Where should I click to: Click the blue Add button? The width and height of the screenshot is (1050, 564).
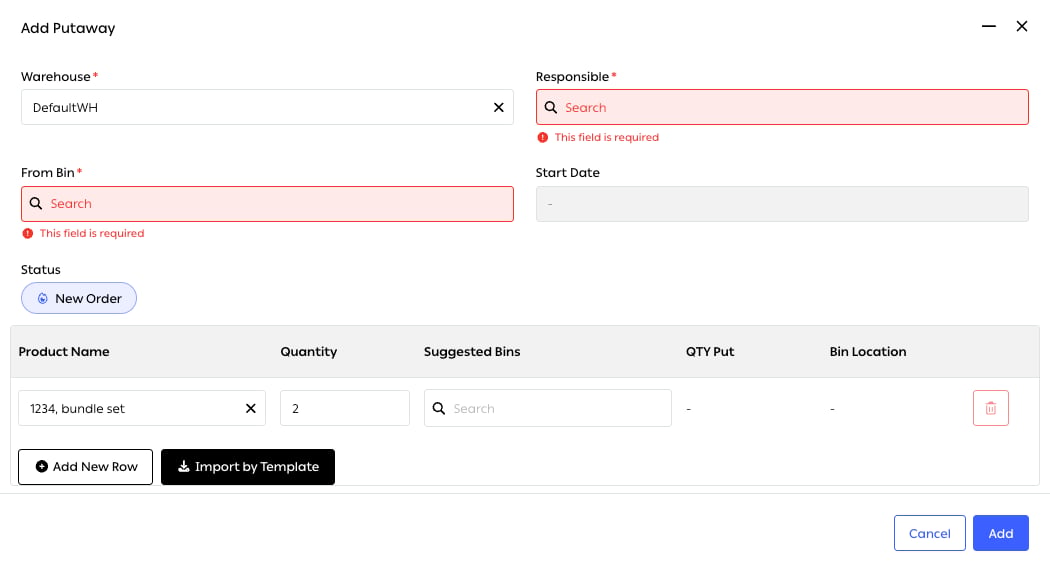(1000, 533)
